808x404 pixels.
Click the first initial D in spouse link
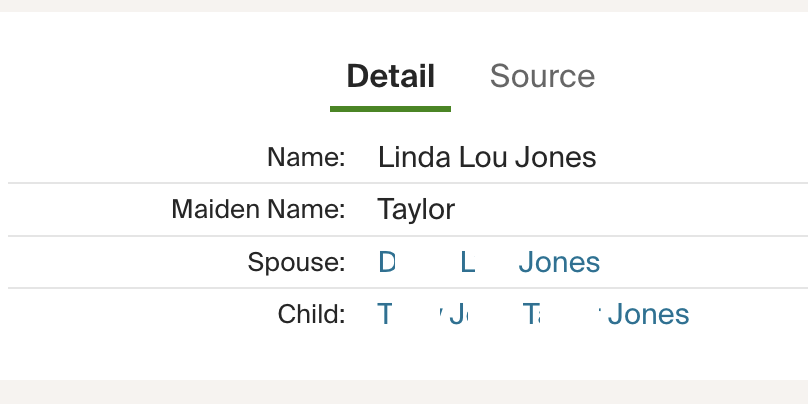[387, 263]
